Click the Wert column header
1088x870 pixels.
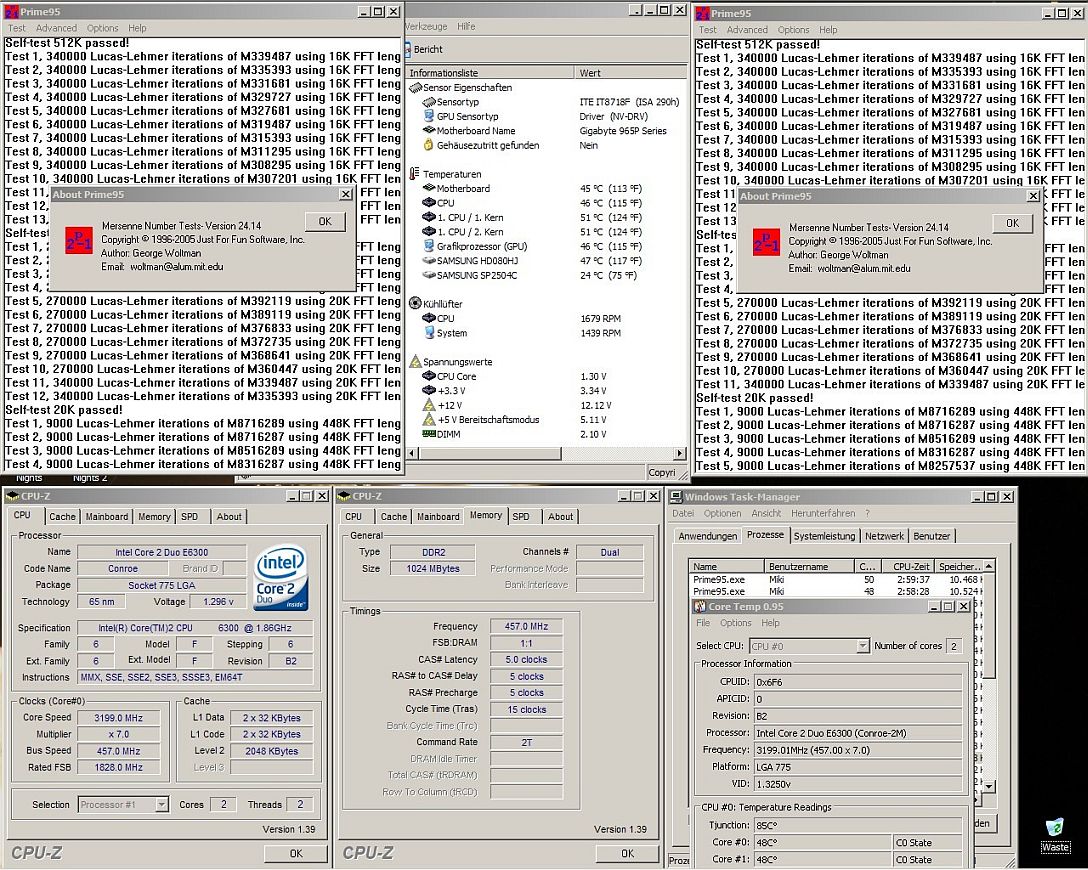630,73
